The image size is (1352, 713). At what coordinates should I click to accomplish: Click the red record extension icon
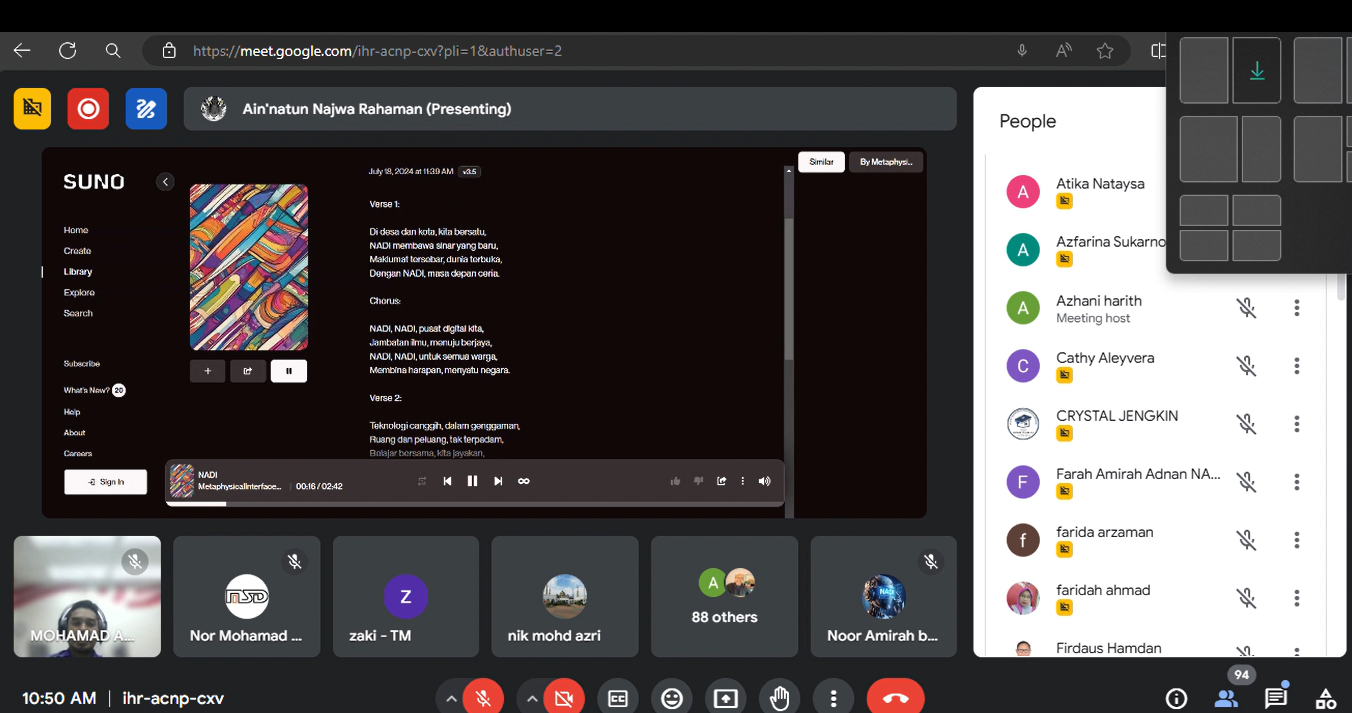pyautogui.click(x=88, y=109)
